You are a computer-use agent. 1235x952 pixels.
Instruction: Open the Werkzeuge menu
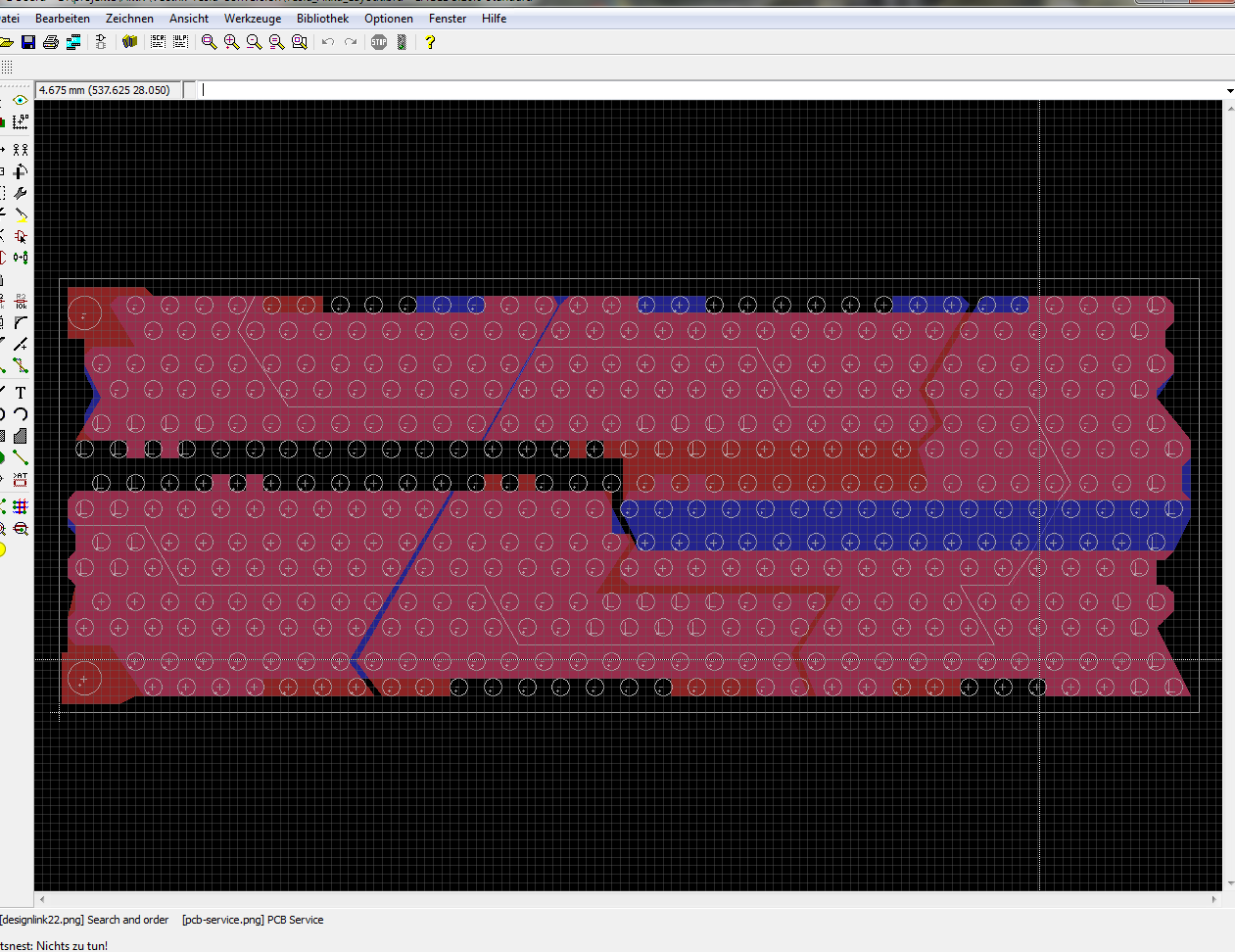[x=252, y=19]
